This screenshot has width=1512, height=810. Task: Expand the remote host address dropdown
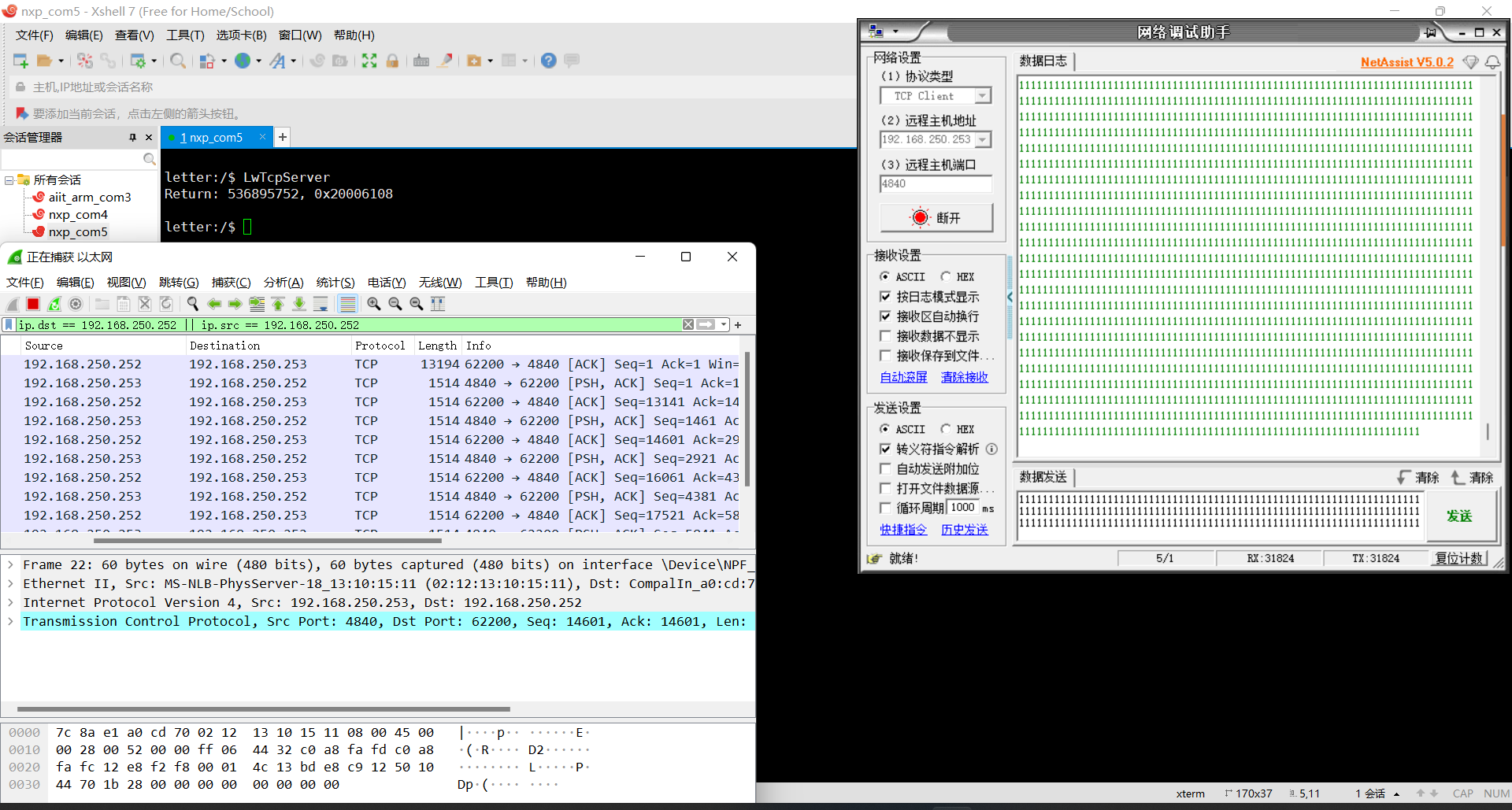(x=982, y=139)
